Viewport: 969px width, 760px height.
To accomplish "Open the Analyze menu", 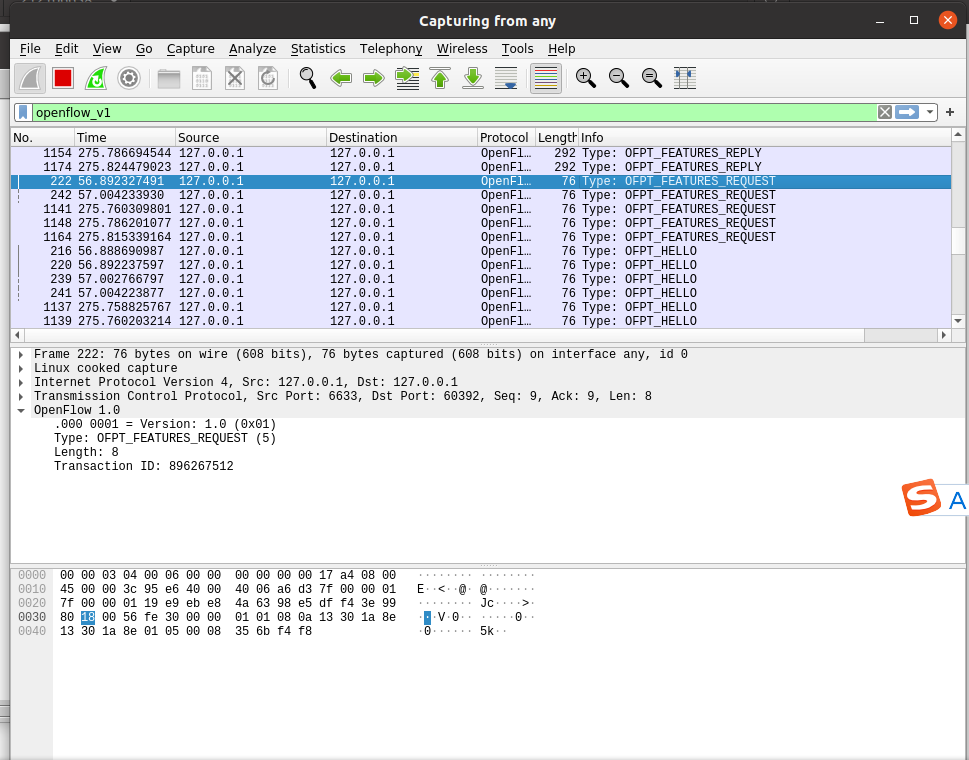I will (x=252, y=49).
